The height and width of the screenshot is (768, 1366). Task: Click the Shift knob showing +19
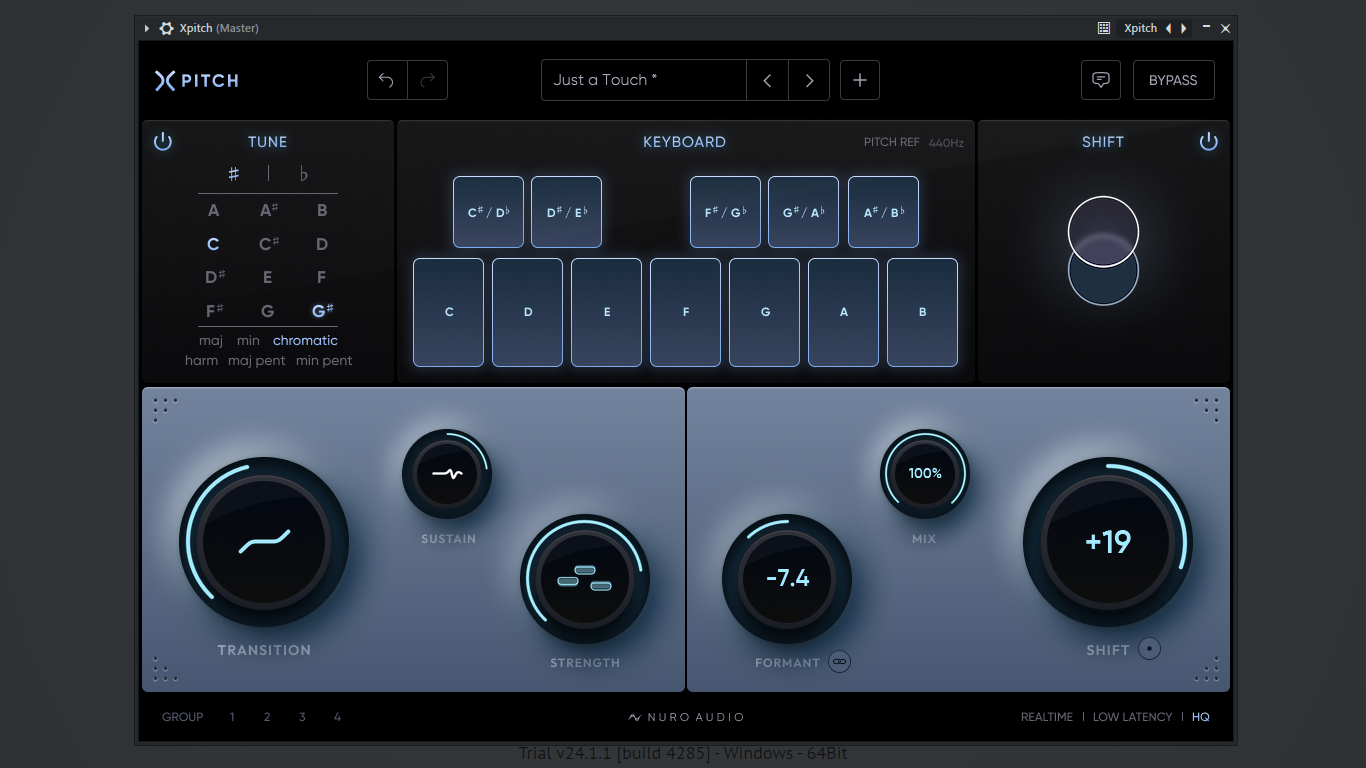(1108, 542)
